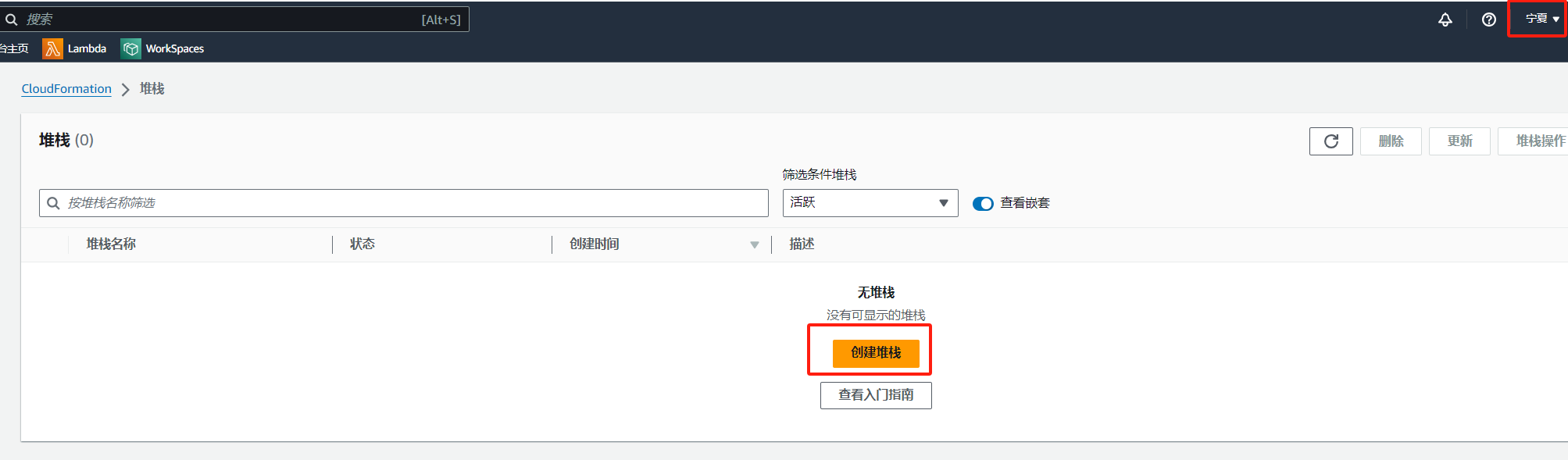Click the top search magnifier icon
The height and width of the screenshot is (460, 1568).
click(x=11, y=20)
